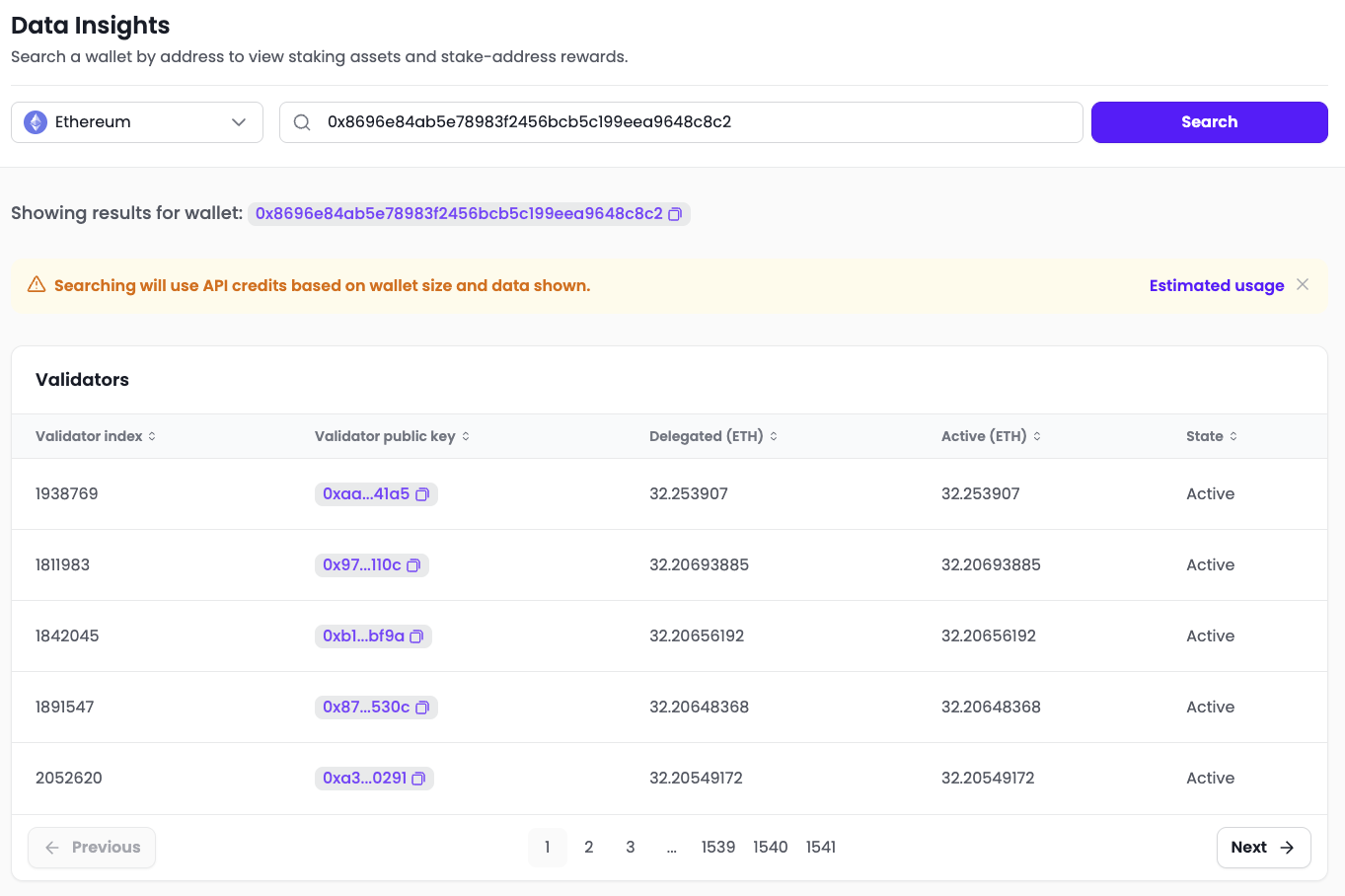1345x896 pixels.
Task: Click the pagination ellipsis
Action: click(x=672, y=848)
